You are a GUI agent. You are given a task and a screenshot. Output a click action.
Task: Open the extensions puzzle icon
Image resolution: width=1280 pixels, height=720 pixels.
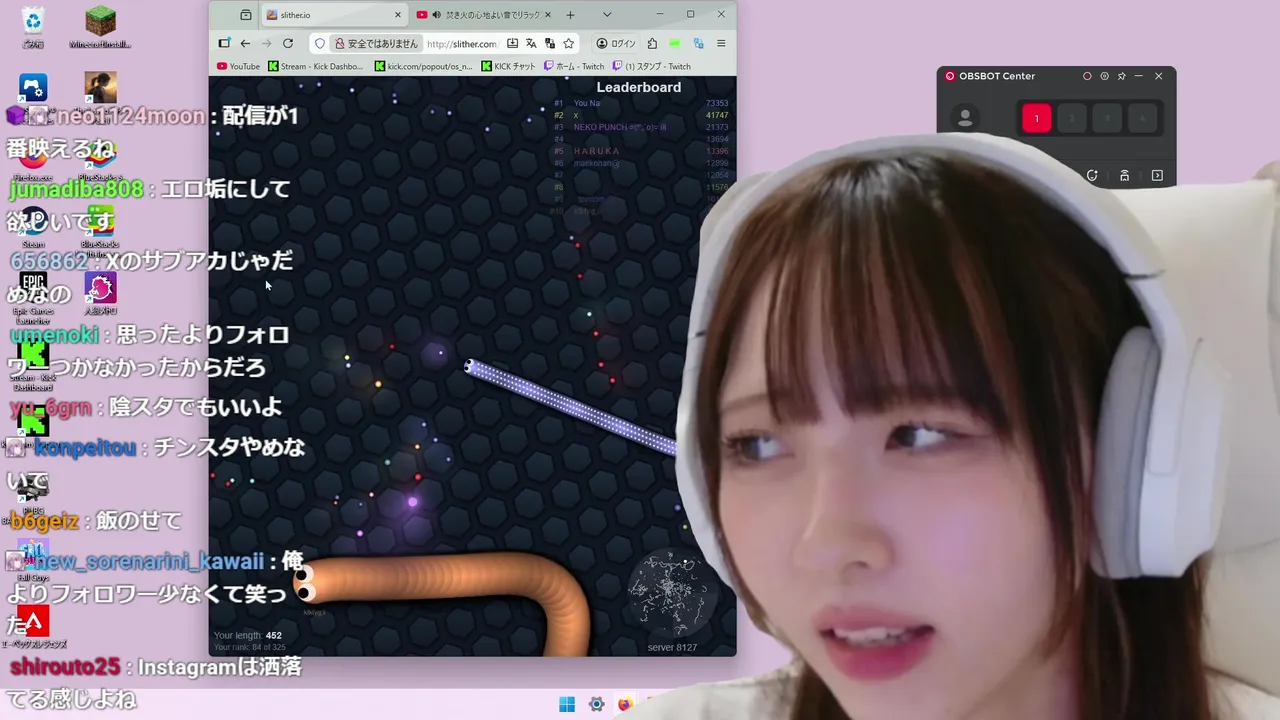(x=652, y=44)
